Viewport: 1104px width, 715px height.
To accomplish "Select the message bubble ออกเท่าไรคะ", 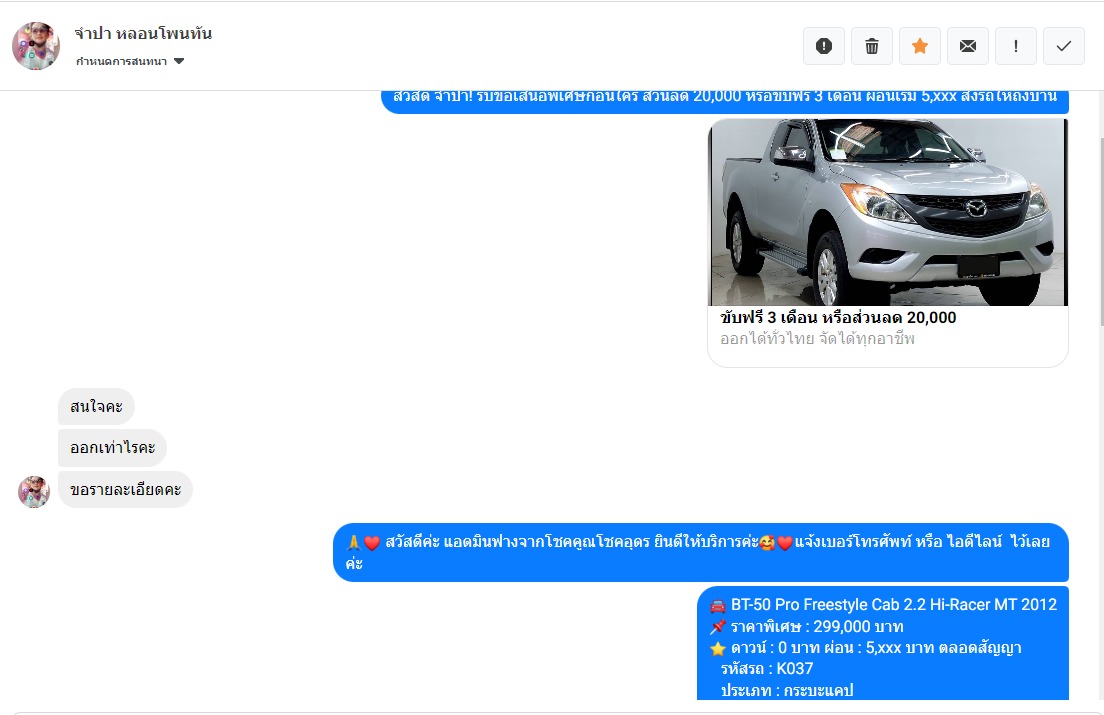I will point(113,448).
